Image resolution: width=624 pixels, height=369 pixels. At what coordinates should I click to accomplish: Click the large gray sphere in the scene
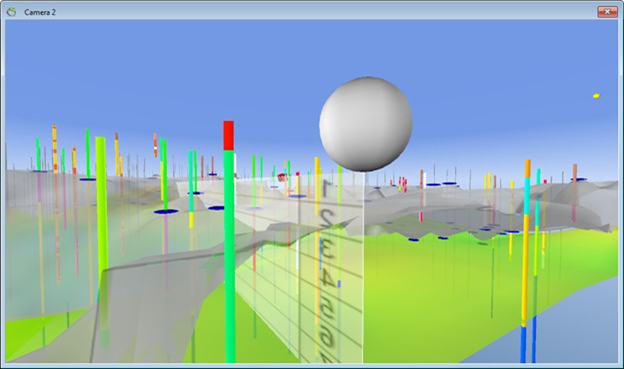(x=365, y=124)
